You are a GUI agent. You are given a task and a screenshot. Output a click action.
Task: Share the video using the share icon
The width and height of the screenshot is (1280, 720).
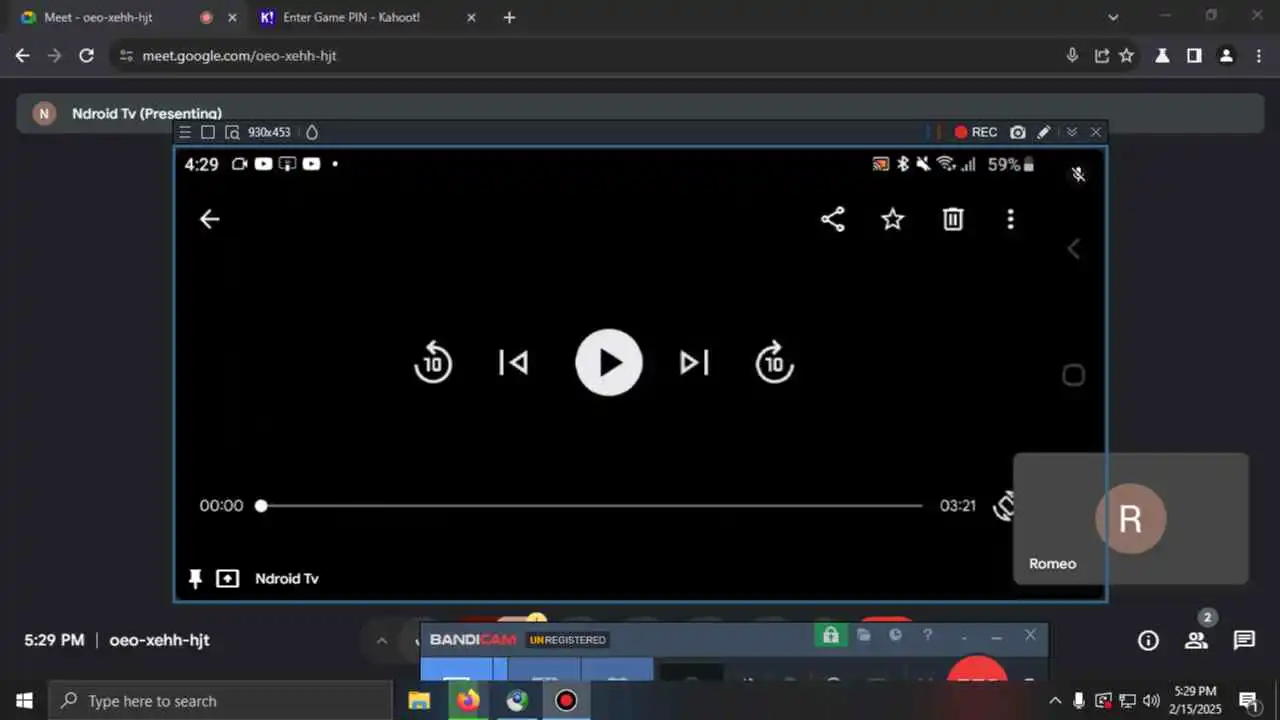[x=833, y=219]
